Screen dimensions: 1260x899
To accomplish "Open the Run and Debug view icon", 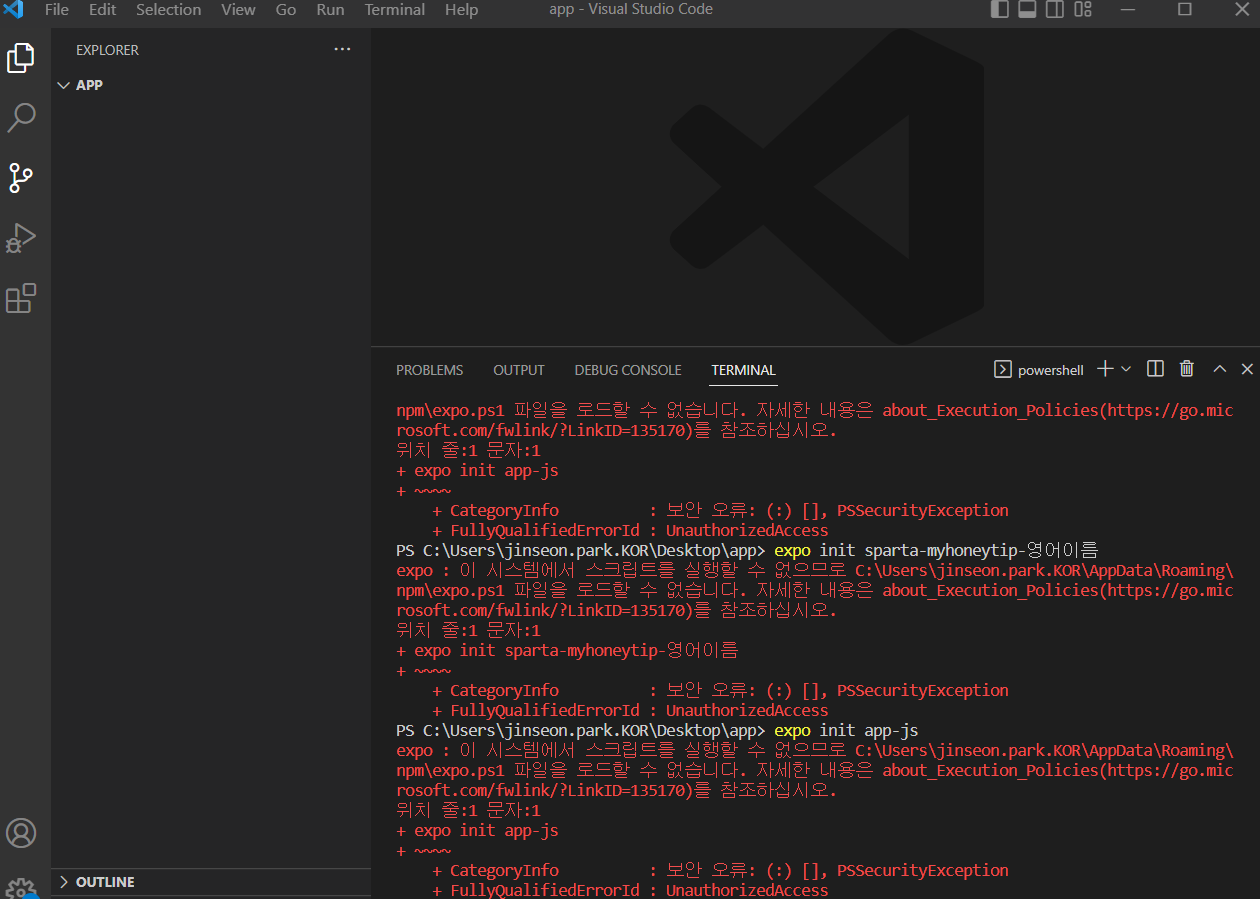I will click(x=21, y=238).
